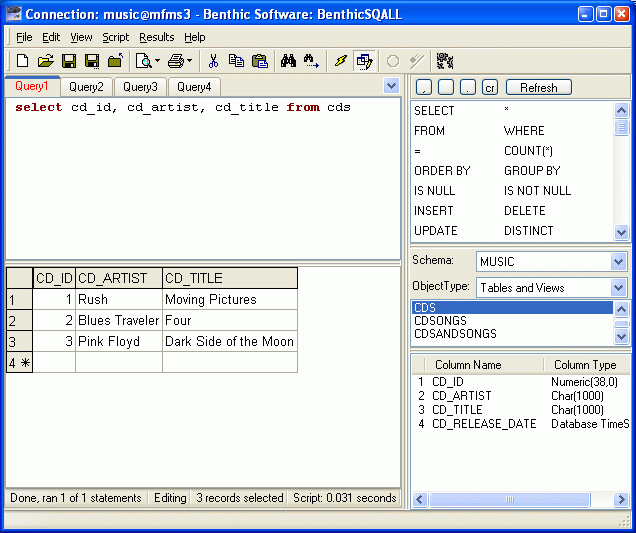The height and width of the screenshot is (533, 636).
Task: Click the CD_TITLE results column header
Action: click(230, 278)
